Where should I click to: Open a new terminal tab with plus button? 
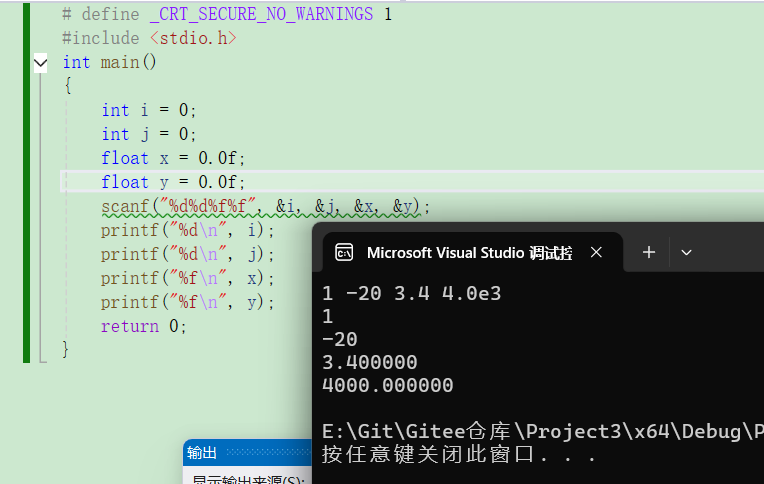coord(648,252)
